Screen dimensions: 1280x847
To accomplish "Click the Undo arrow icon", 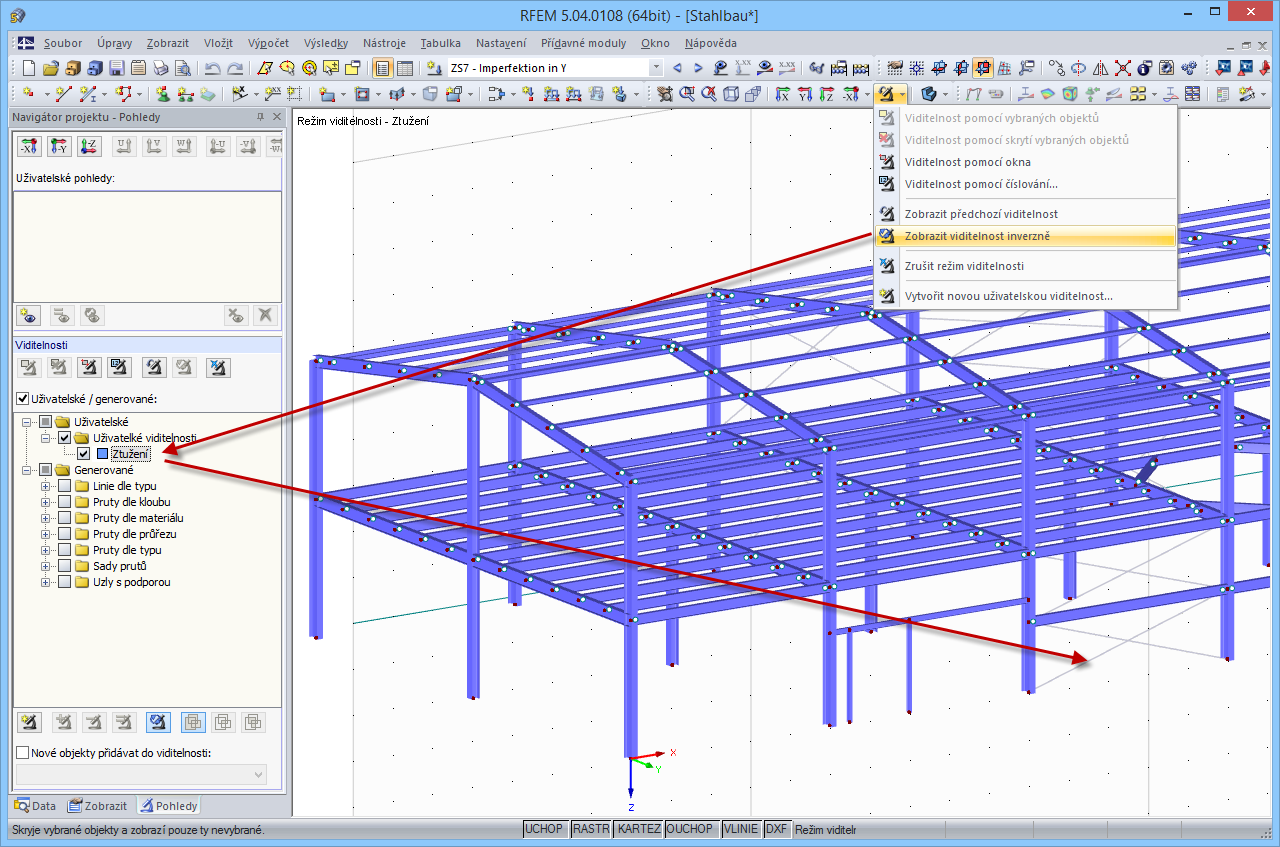I will (212, 68).
